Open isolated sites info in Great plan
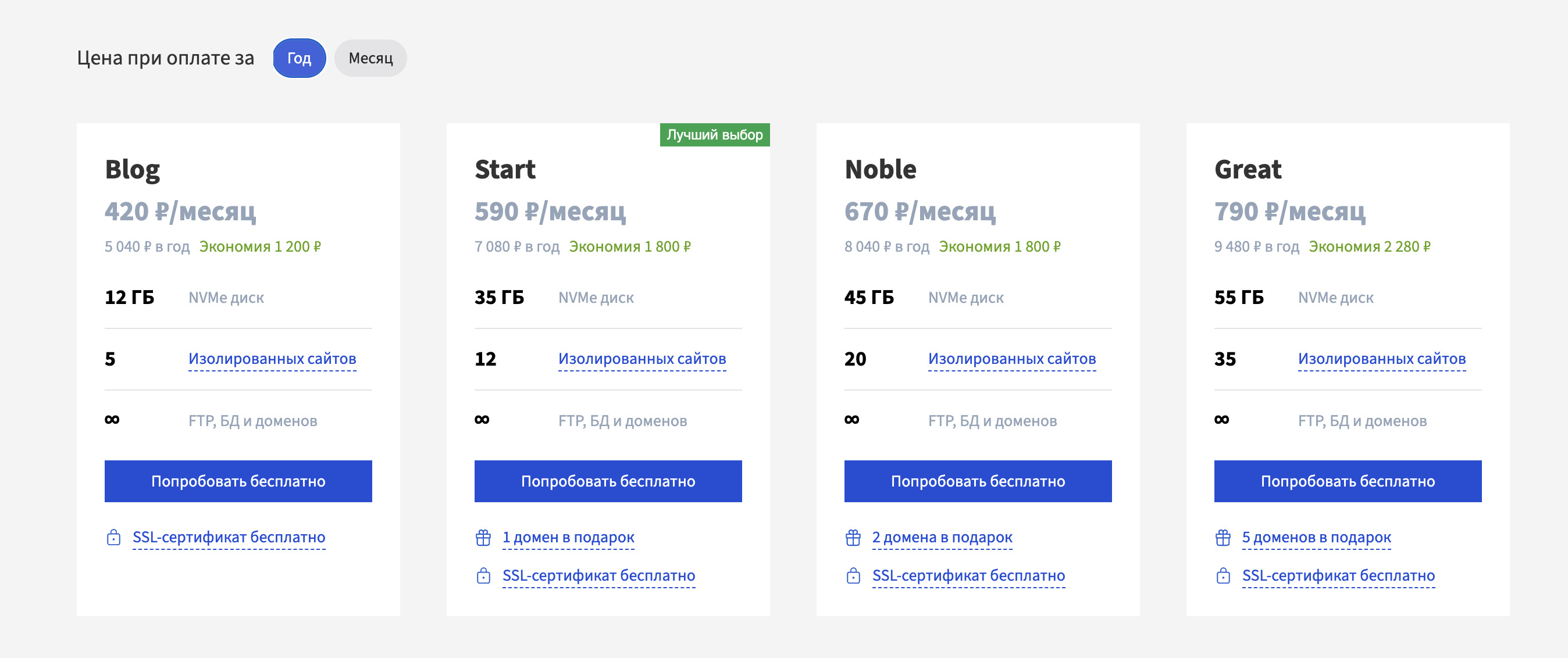1568x658 pixels. pos(1382,359)
